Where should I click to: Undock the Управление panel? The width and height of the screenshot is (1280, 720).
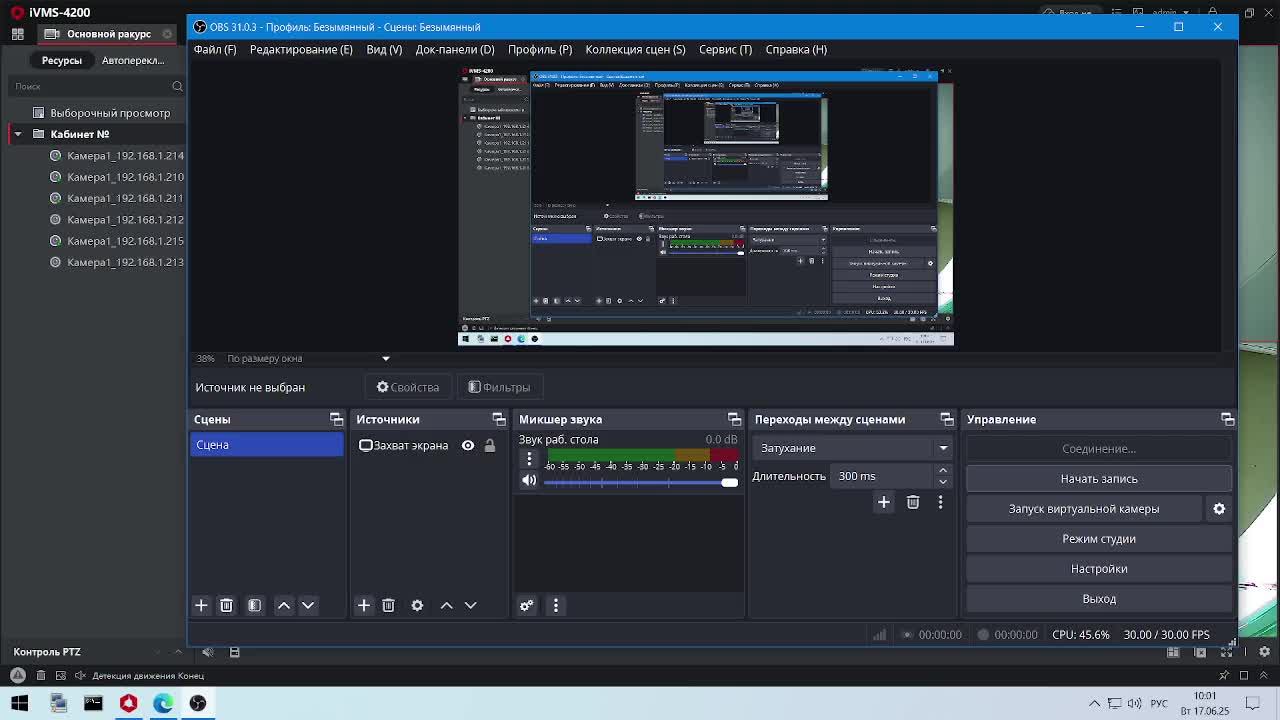(1227, 419)
